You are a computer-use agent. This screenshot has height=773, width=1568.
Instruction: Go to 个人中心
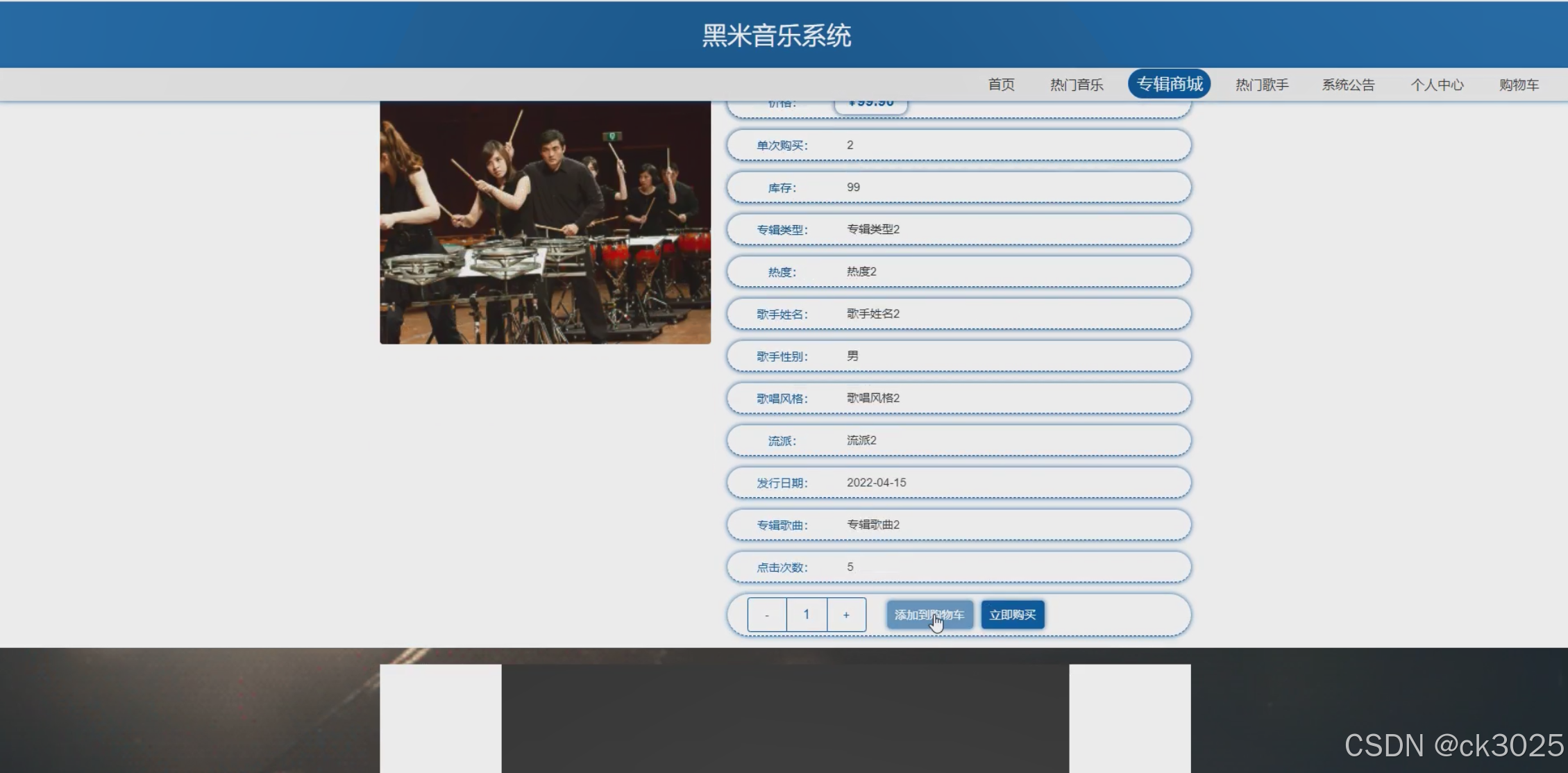pos(1437,85)
